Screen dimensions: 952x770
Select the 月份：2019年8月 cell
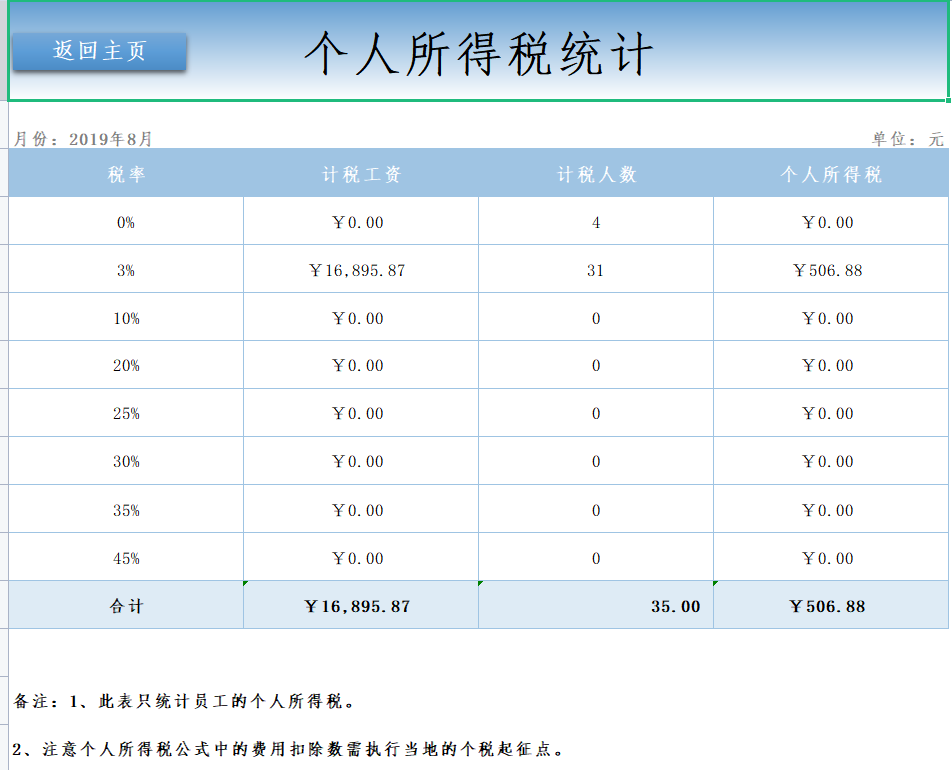[83, 139]
